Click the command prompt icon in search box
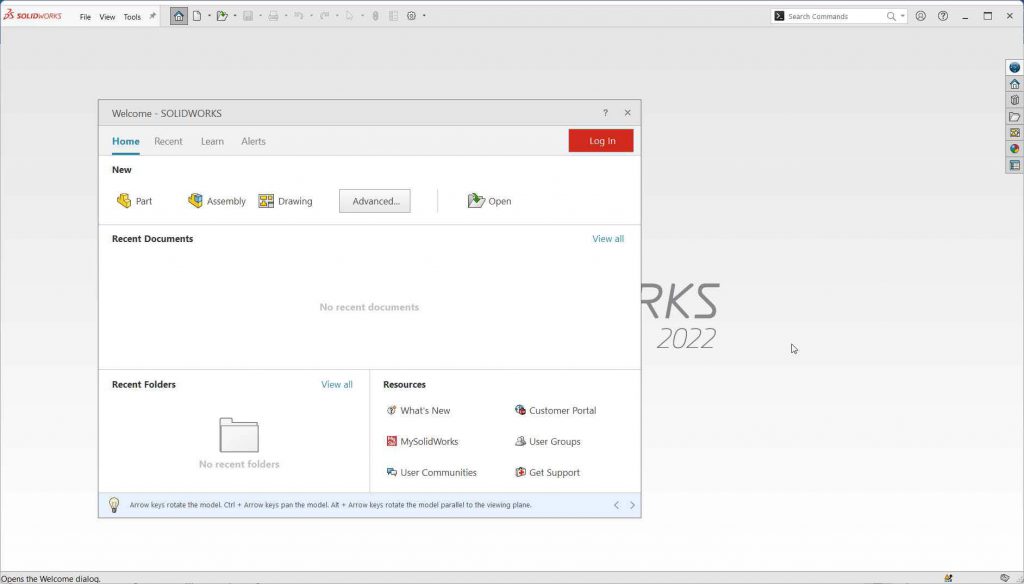This screenshot has width=1024, height=584. point(779,16)
